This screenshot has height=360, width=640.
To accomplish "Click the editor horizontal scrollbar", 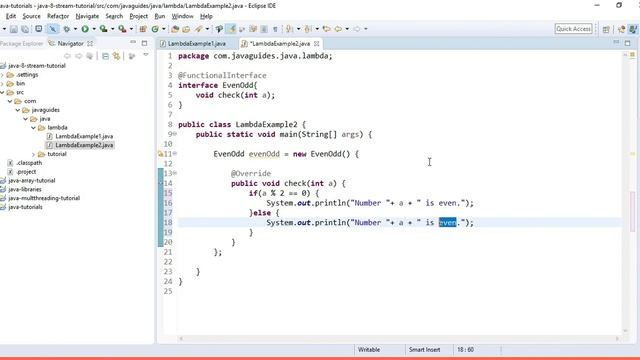I will click(x=399, y=338).
